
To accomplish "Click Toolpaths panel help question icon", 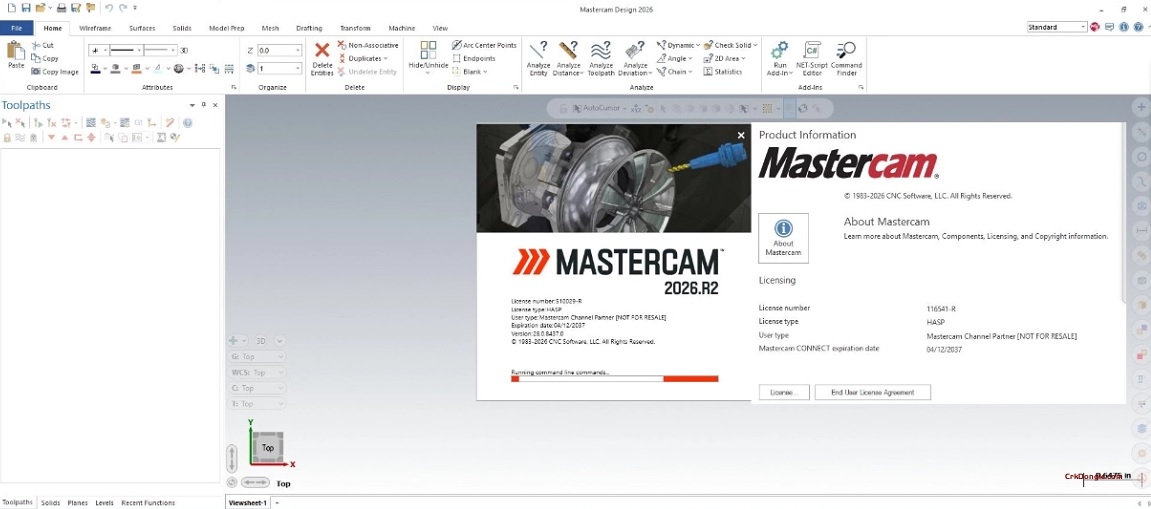I will click(188, 123).
